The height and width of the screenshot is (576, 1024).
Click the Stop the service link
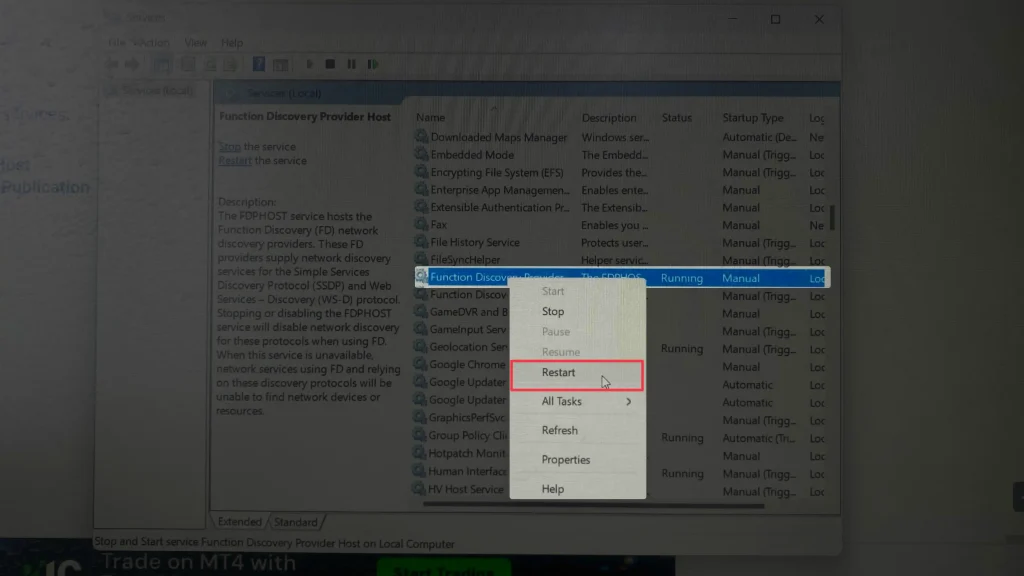point(229,147)
